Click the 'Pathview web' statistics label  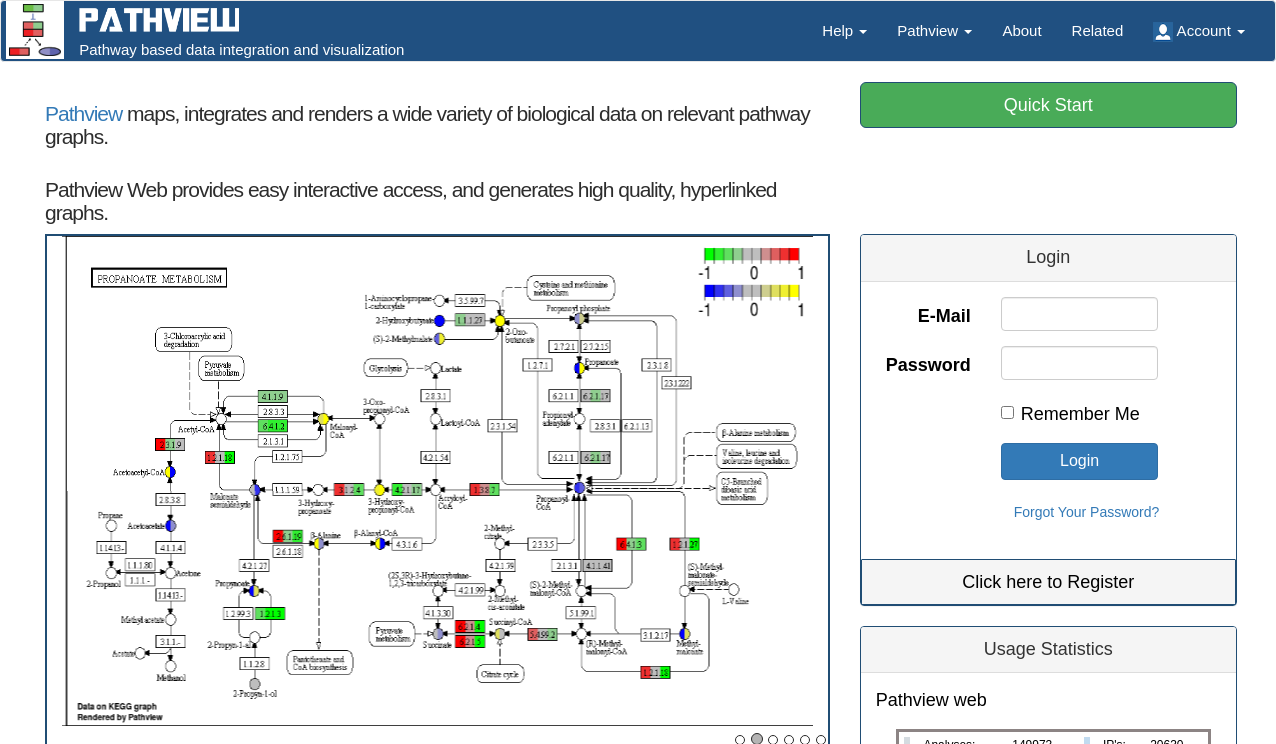click(x=931, y=700)
